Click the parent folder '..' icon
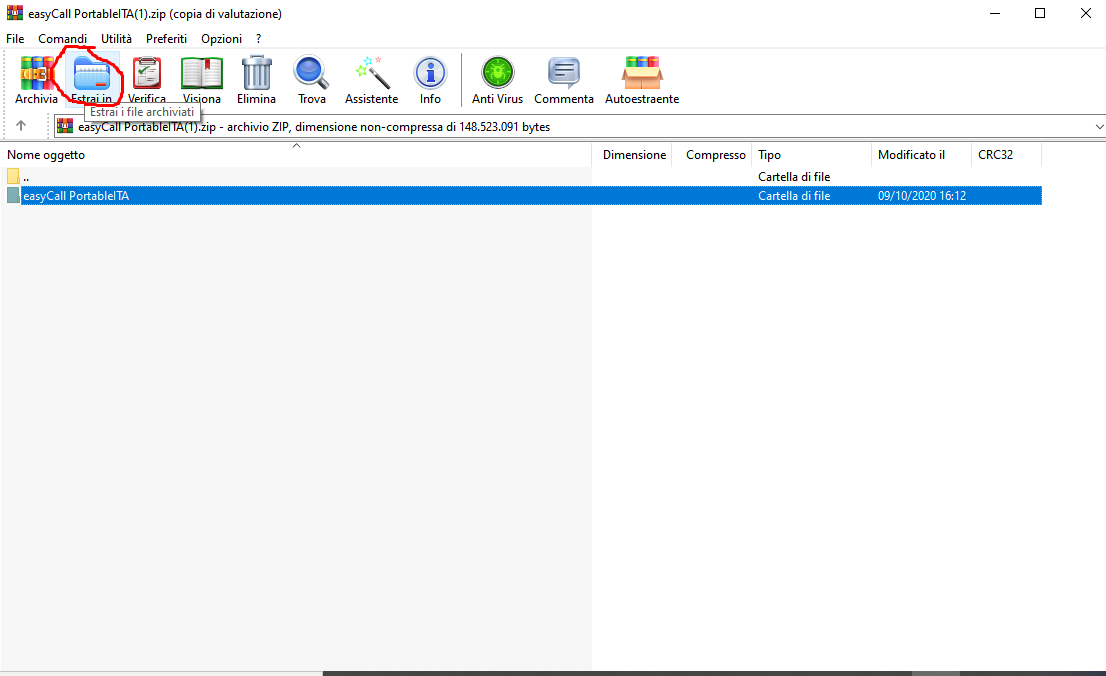The image size is (1106, 676). 13,176
